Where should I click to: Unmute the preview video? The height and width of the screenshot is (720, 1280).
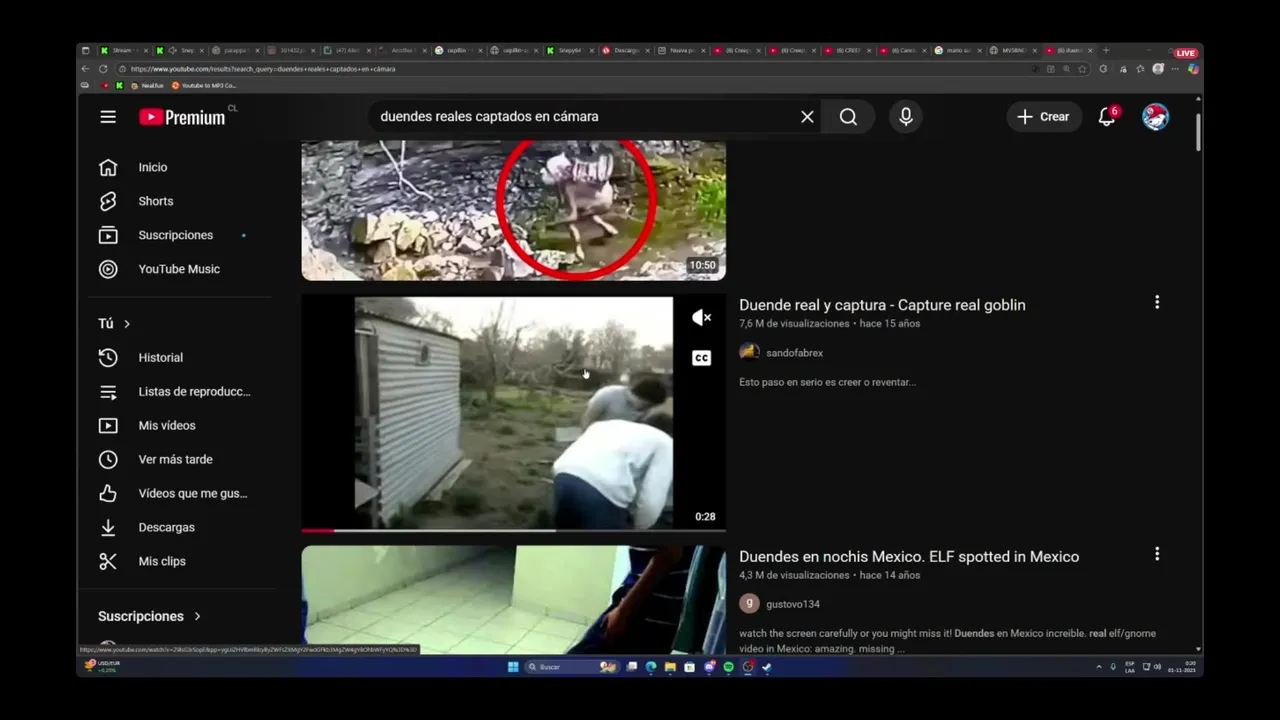pos(702,318)
